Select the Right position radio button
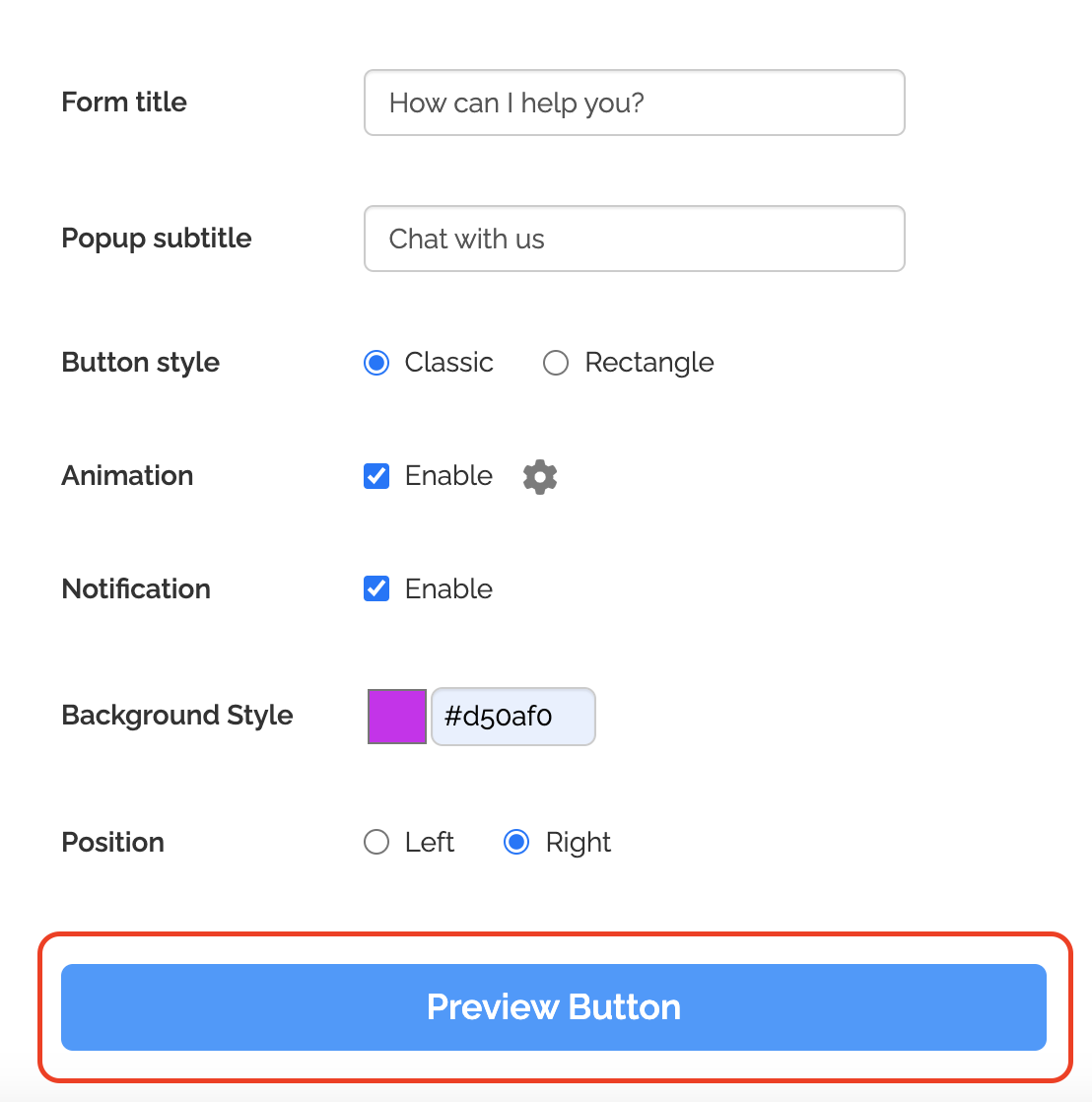This screenshot has width=1092, height=1102. 516,843
